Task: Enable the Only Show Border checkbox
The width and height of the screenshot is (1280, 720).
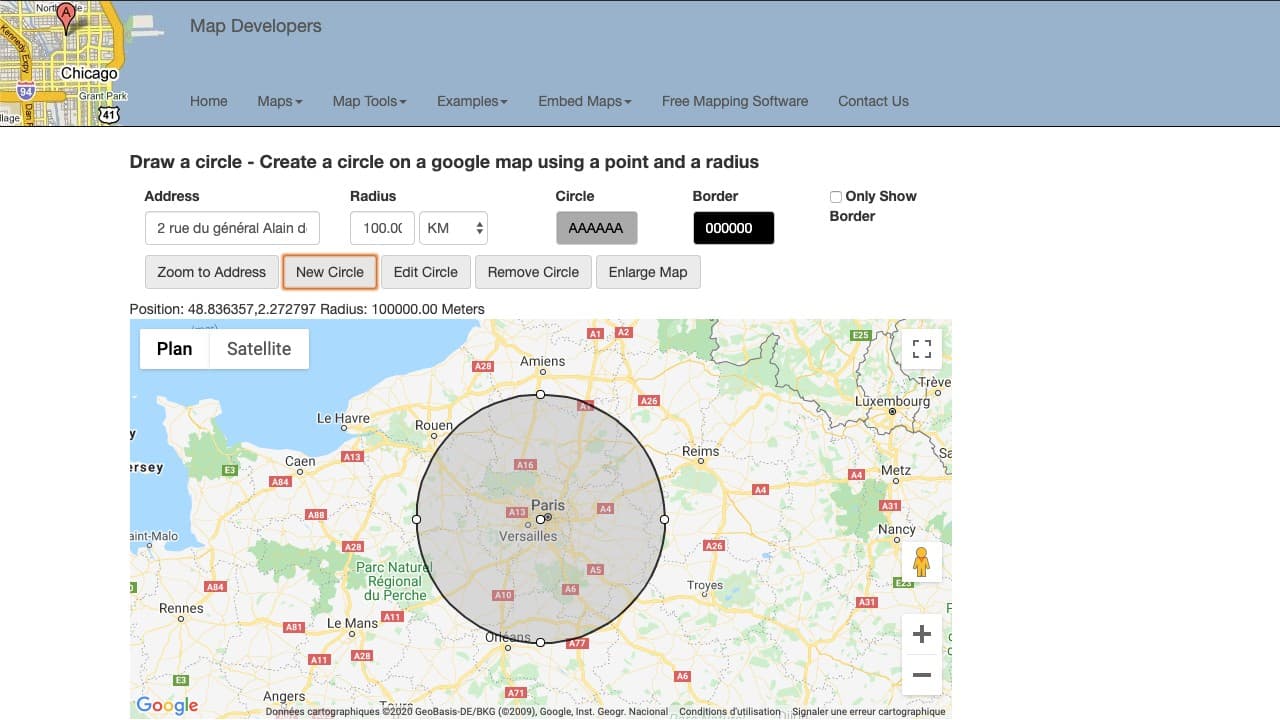Action: click(x=836, y=197)
